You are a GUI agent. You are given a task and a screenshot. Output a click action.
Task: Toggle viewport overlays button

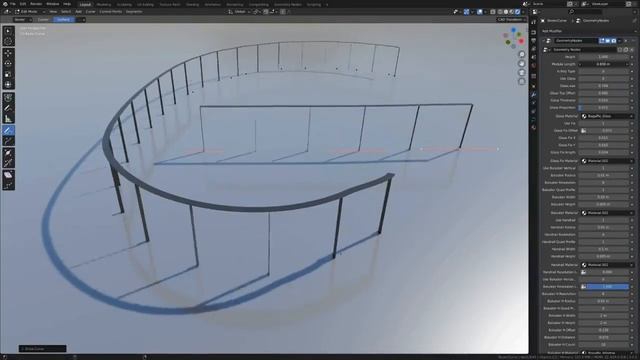pos(480,12)
